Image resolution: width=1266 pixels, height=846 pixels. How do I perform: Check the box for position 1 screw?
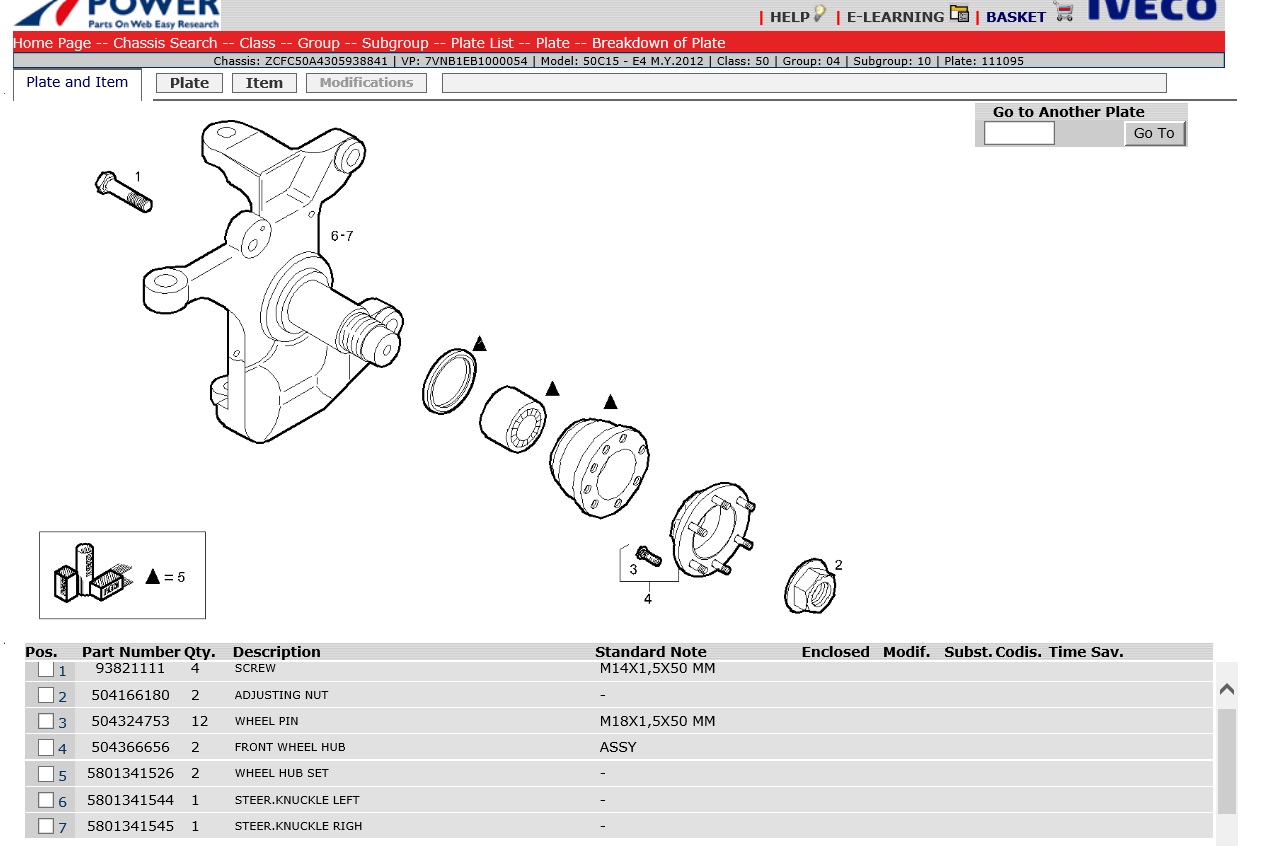(46, 669)
